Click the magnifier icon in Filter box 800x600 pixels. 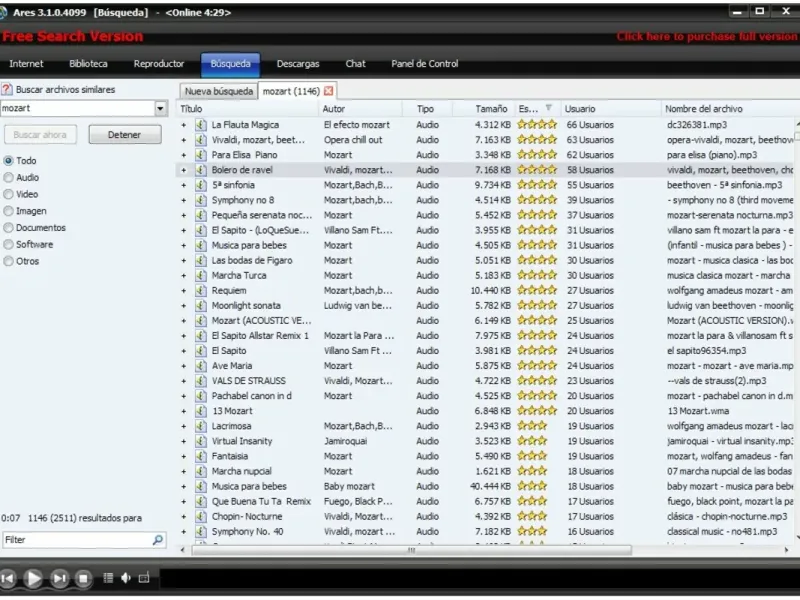tap(158, 539)
